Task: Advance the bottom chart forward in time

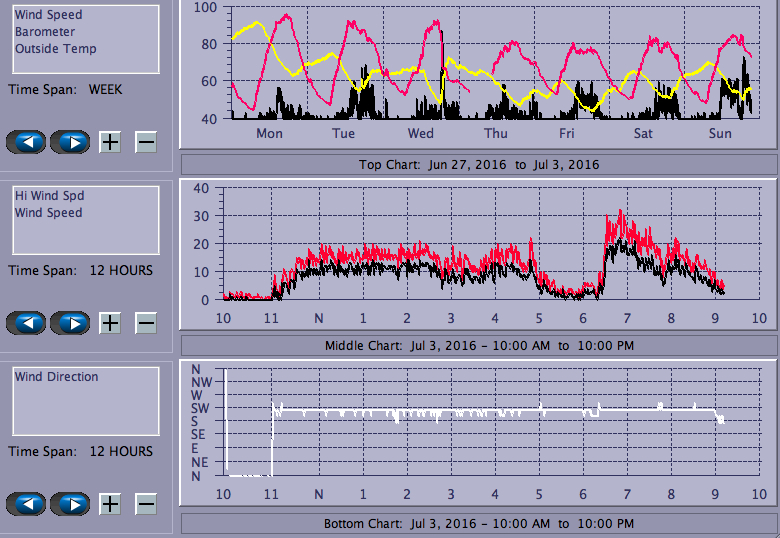Action: point(70,504)
